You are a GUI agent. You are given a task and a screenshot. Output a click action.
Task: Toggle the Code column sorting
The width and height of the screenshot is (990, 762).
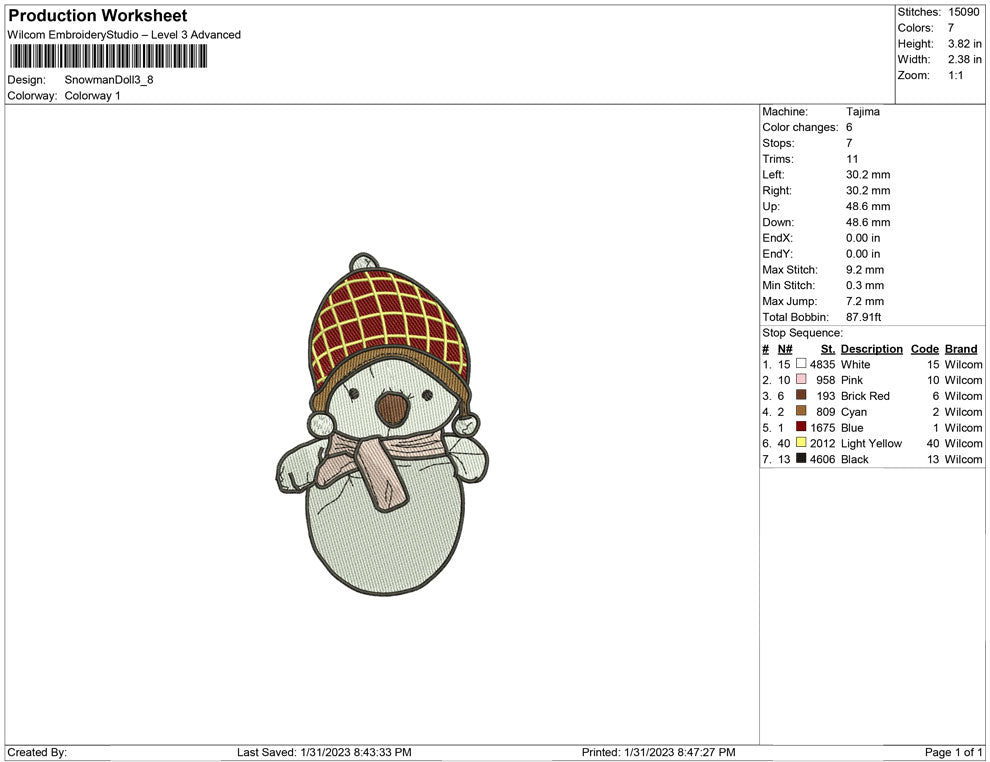click(924, 348)
